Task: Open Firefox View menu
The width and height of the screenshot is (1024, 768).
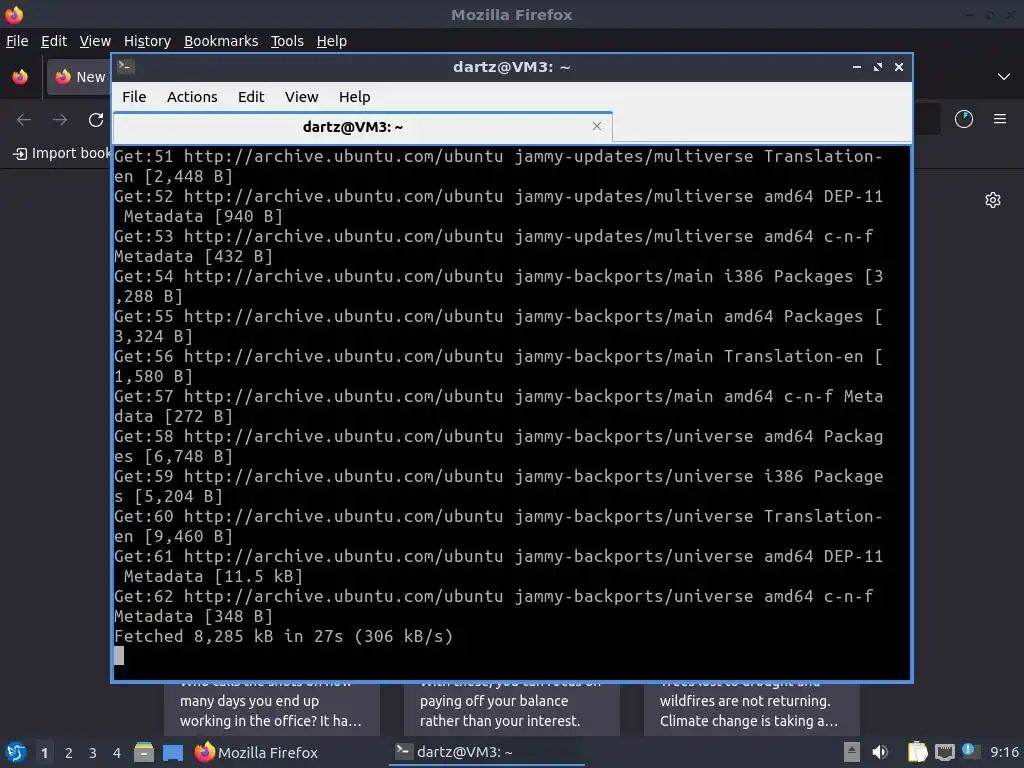Action: pos(95,41)
